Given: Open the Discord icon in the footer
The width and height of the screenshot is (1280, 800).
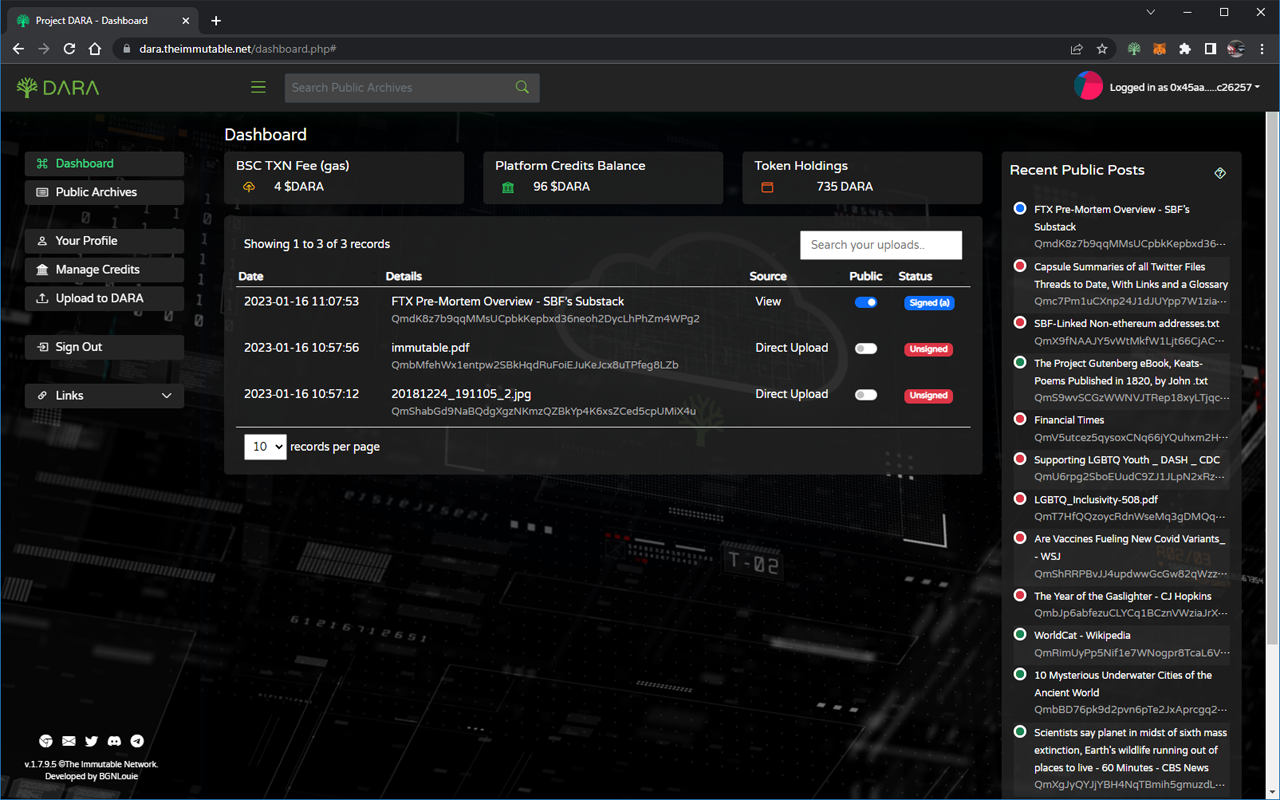Looking at the screenshot, I should [x=114, y=741].
